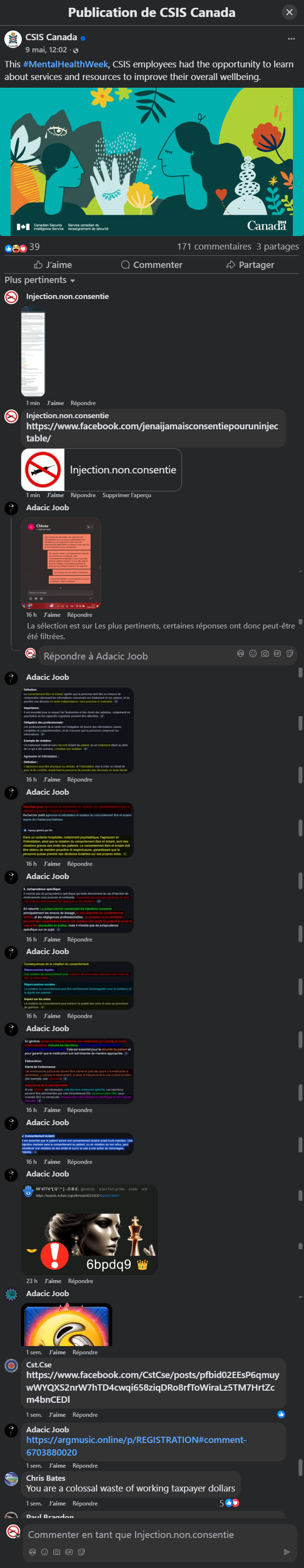
Task: Open the #MentalHealthWeek hashtag
Action: tap(66, 64)
